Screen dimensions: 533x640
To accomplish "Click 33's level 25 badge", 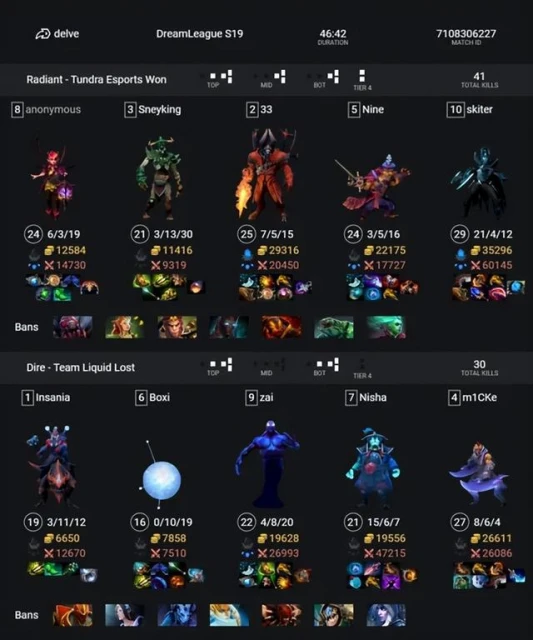I will coord(247,234).
